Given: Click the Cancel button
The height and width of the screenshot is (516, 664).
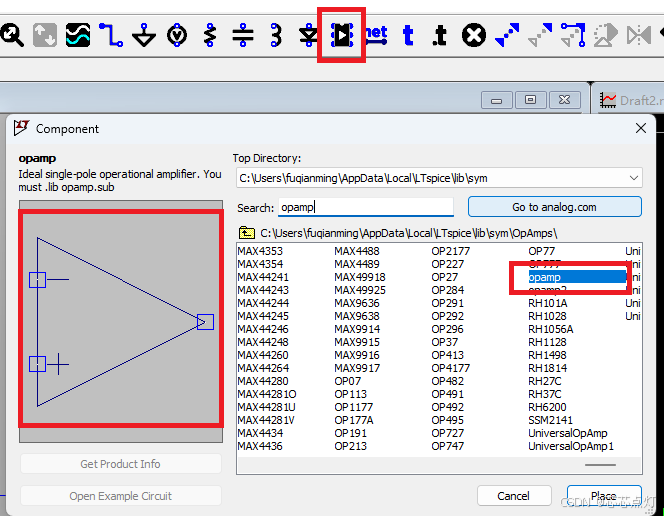Looking at the screenshot, I should click(514, 496).
